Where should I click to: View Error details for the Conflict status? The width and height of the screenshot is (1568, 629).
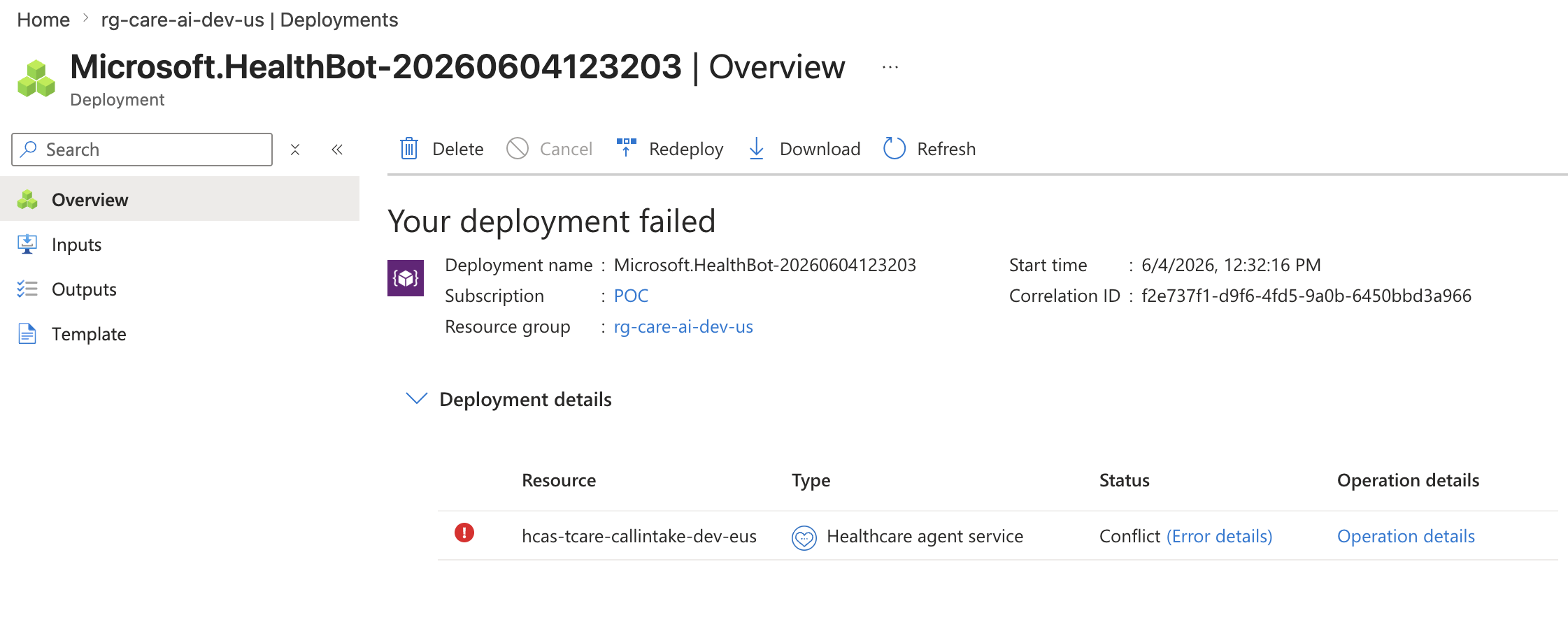pos(1220,536)
